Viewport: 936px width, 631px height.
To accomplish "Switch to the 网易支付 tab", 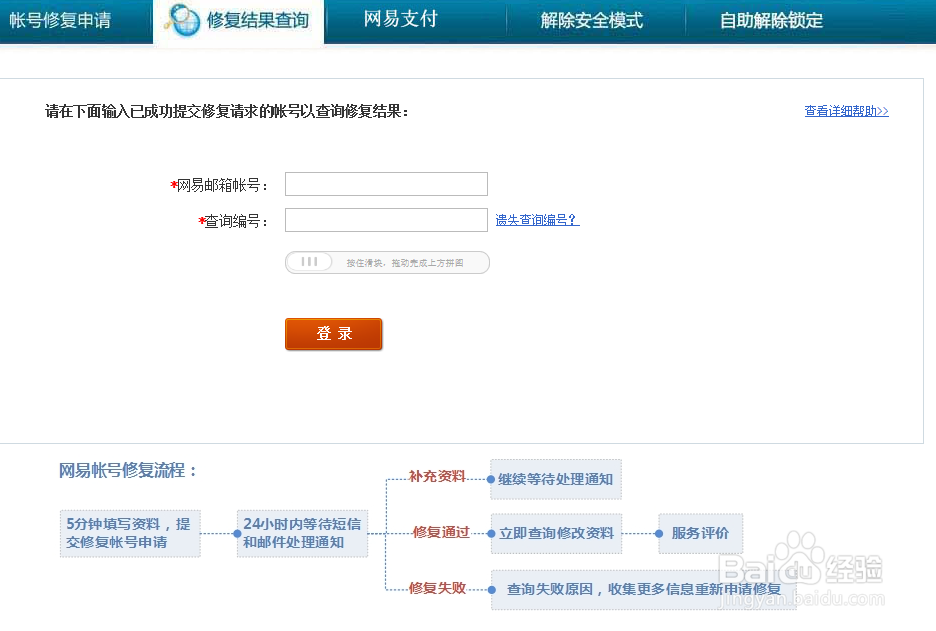I will (401, 19).
